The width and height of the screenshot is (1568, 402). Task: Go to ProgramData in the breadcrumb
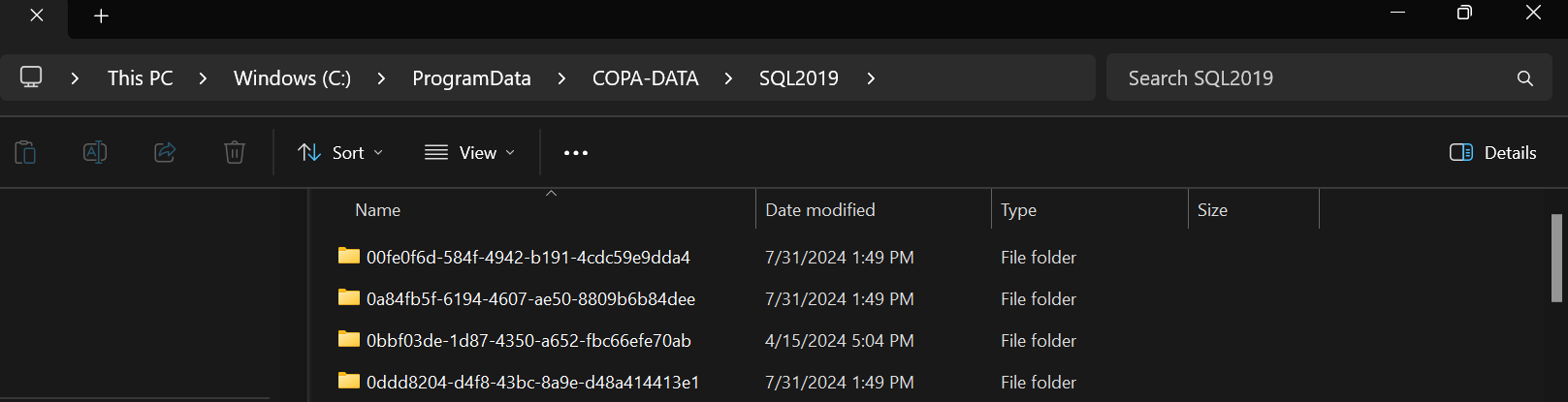click(471, 78)
